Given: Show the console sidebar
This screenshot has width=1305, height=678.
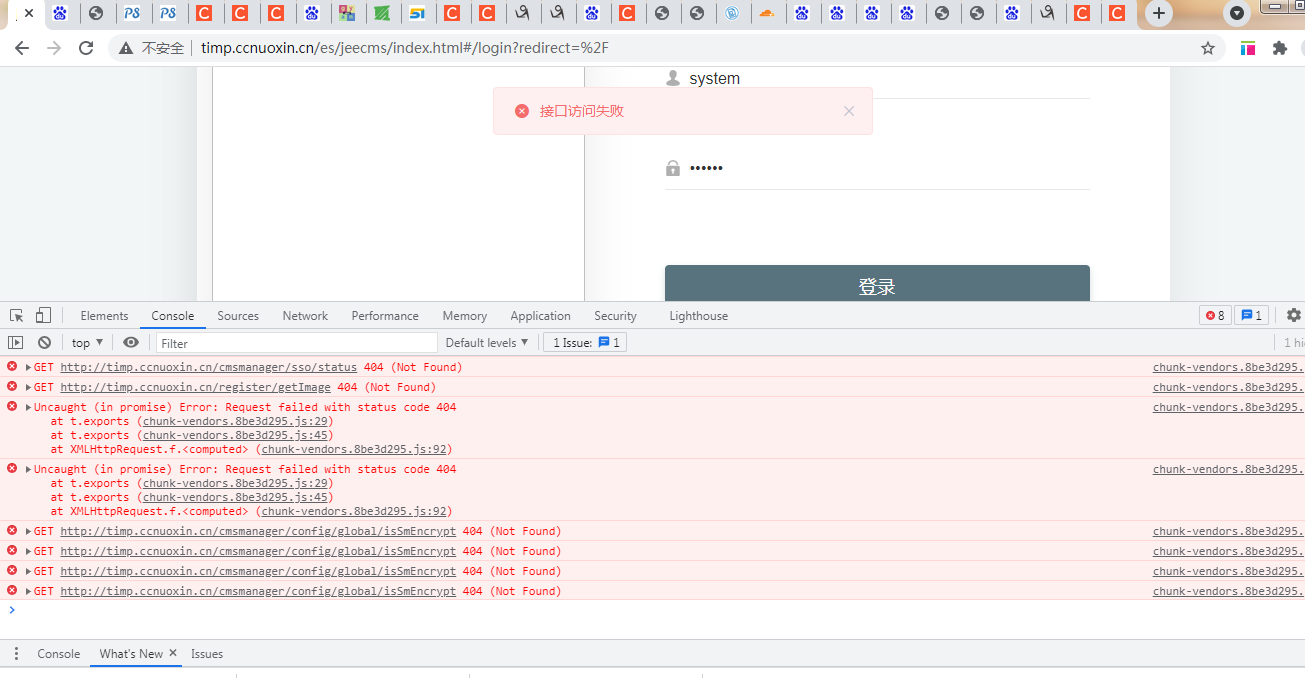Looking at the screenshot, I should (x=16, y=343).
